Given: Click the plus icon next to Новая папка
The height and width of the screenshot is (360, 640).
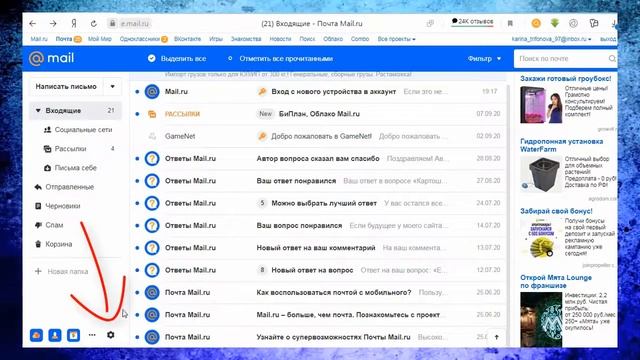Looking at the screenshot, I should (38, 271).
